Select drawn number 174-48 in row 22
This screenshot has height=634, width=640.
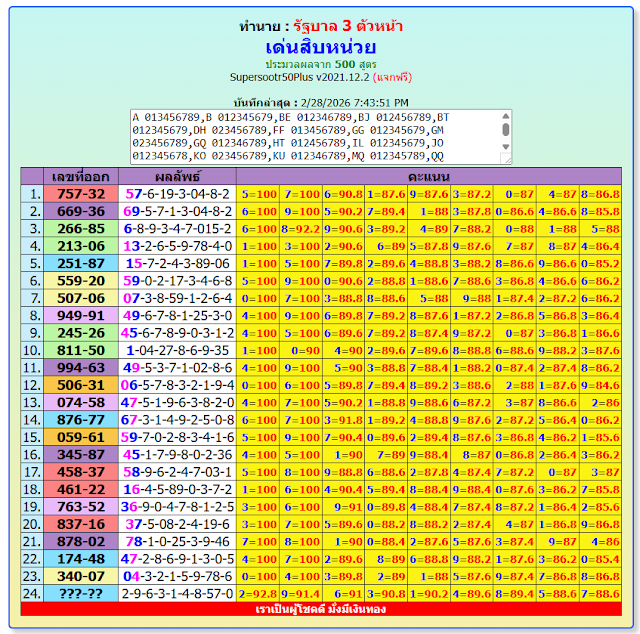click(81, 559)
